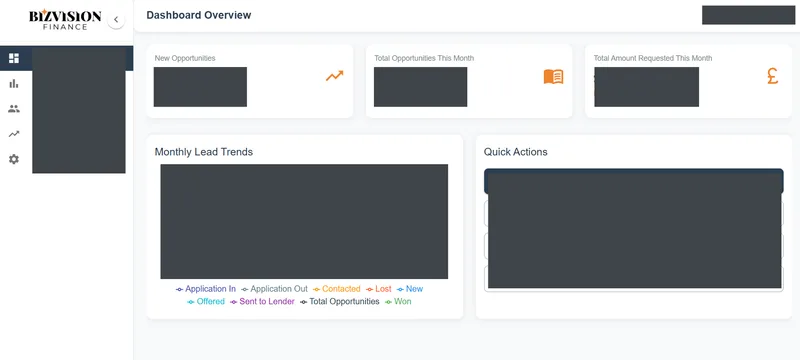
Task: Collapse the sidebar with the chevron button
Action: 116,20
